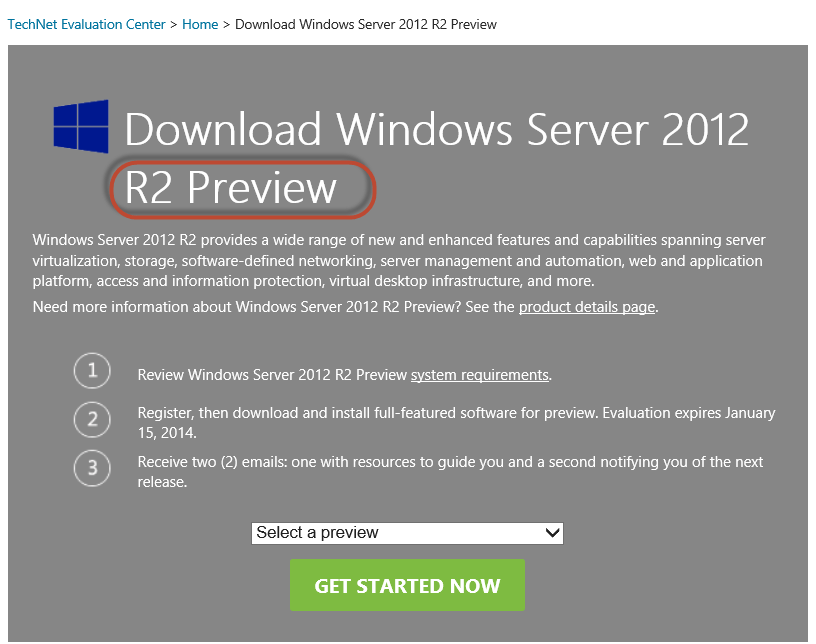Click the text 'Evaluation expires January 15, 2014'

pyautogui.click(x=456, y=423)
